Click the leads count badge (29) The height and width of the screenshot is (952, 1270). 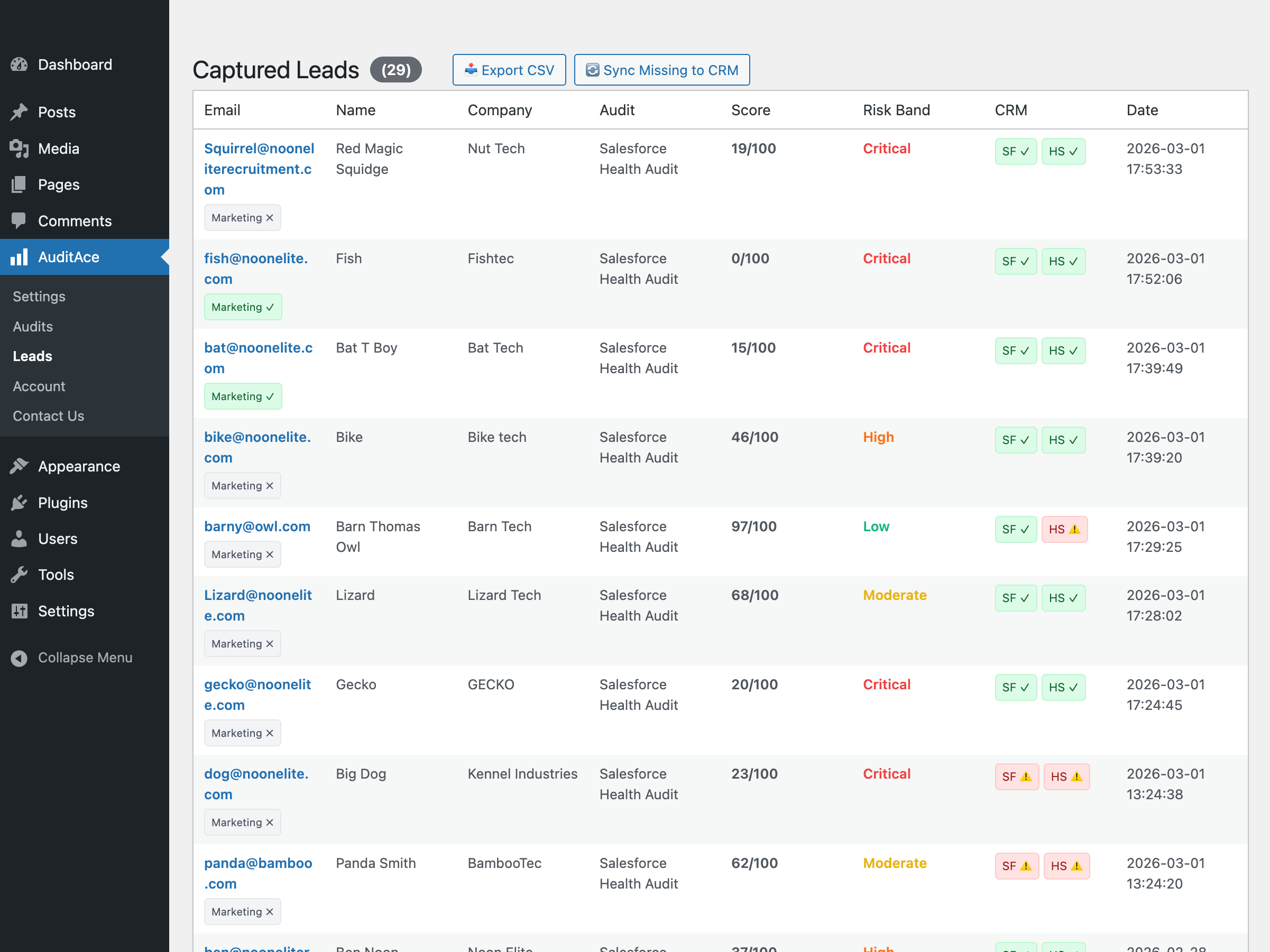pos(395,69)
